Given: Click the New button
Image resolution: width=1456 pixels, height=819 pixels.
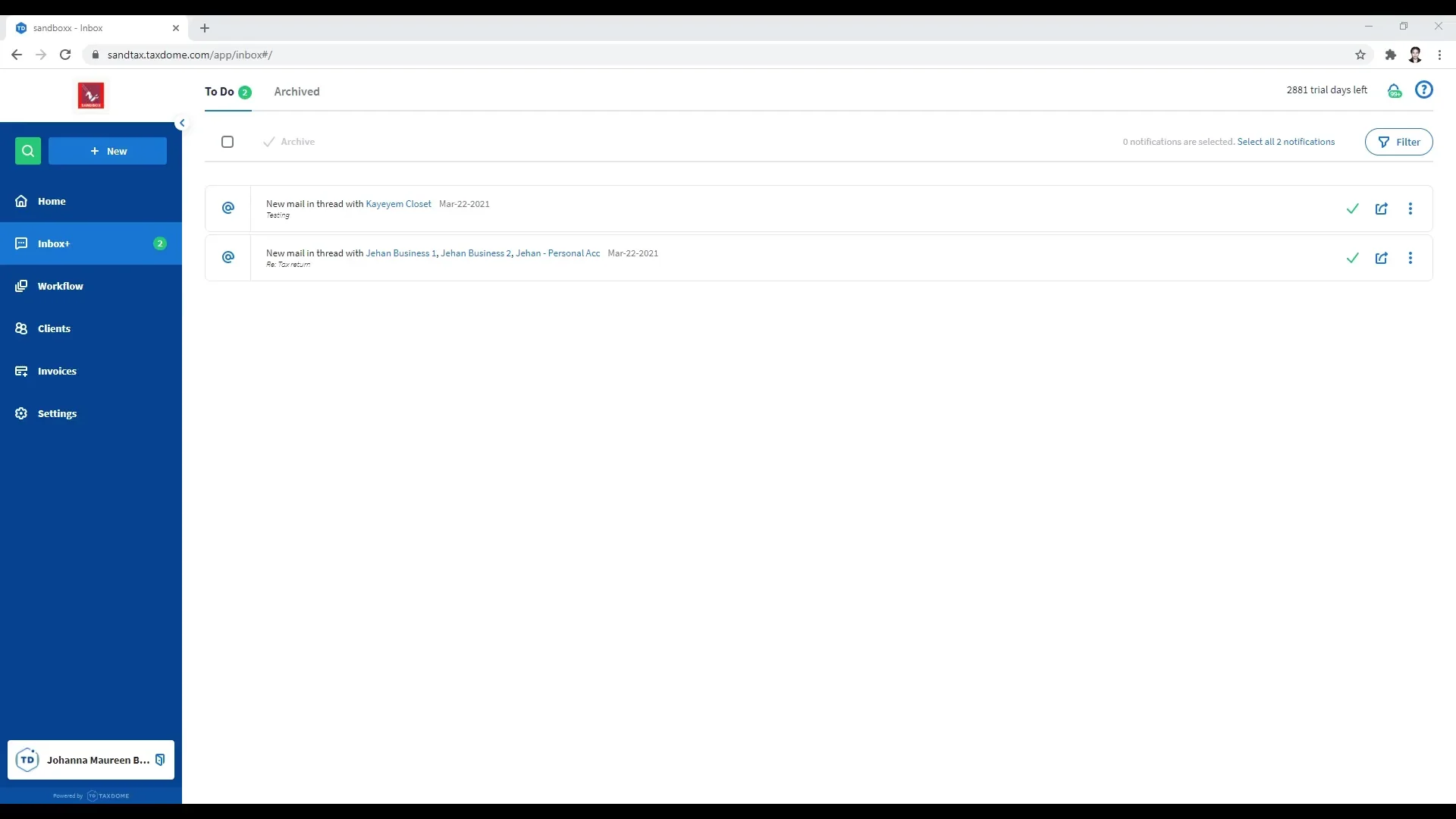Looking at the screenshot, I should pos(107,151).
